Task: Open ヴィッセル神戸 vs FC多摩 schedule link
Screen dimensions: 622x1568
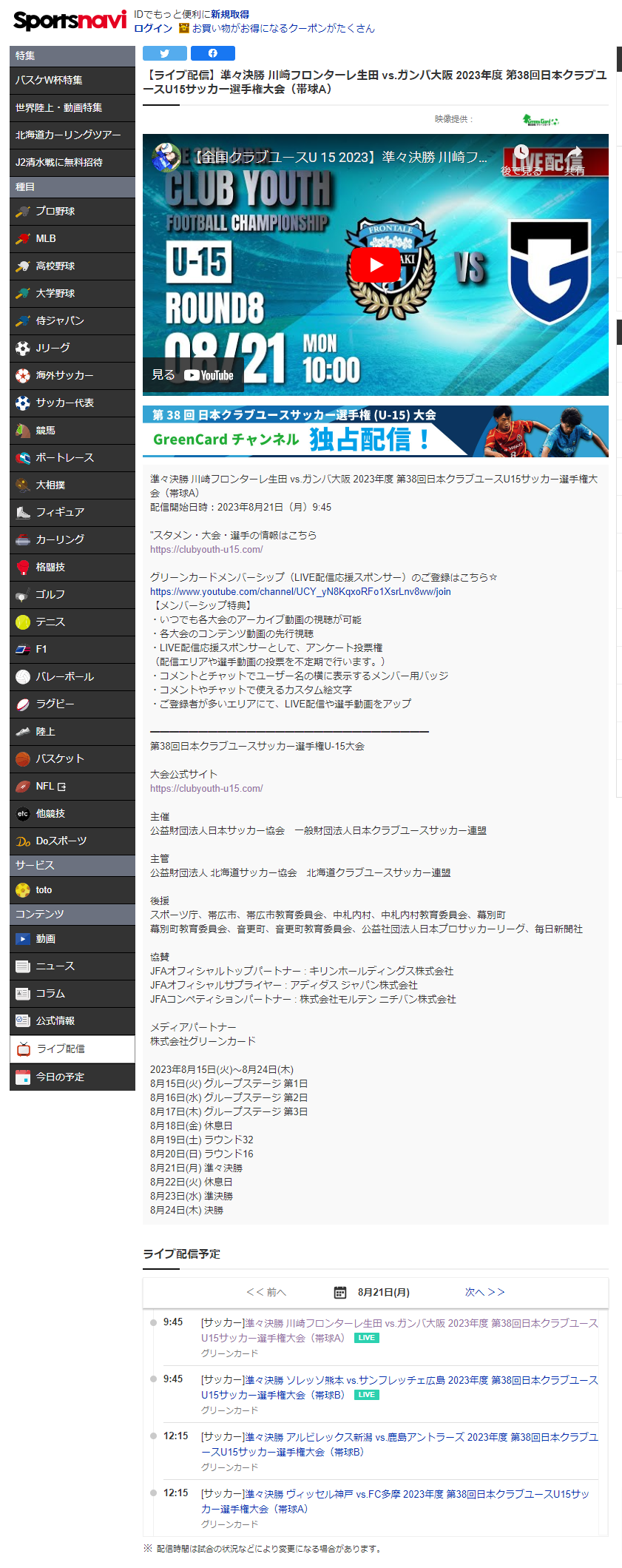Action: pyautogui.click(x=395, y=1501)
